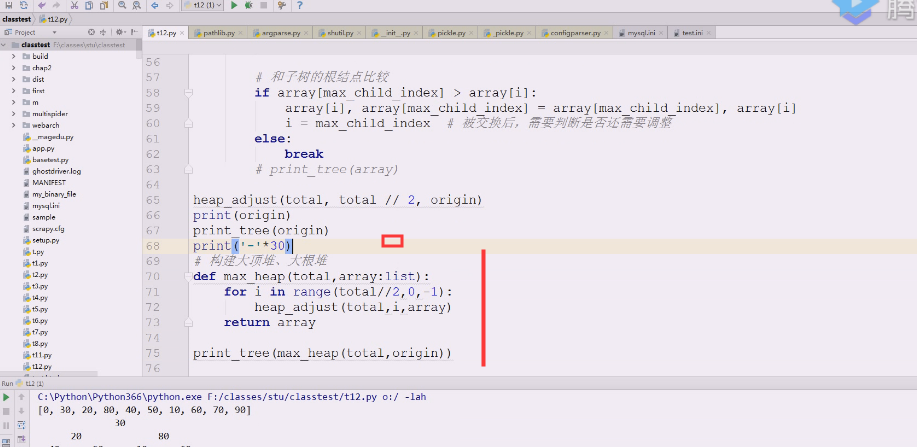The image size is (917, 447).
Task: Navigate back with the blue left arrow
Action: (x=154, y=5)
